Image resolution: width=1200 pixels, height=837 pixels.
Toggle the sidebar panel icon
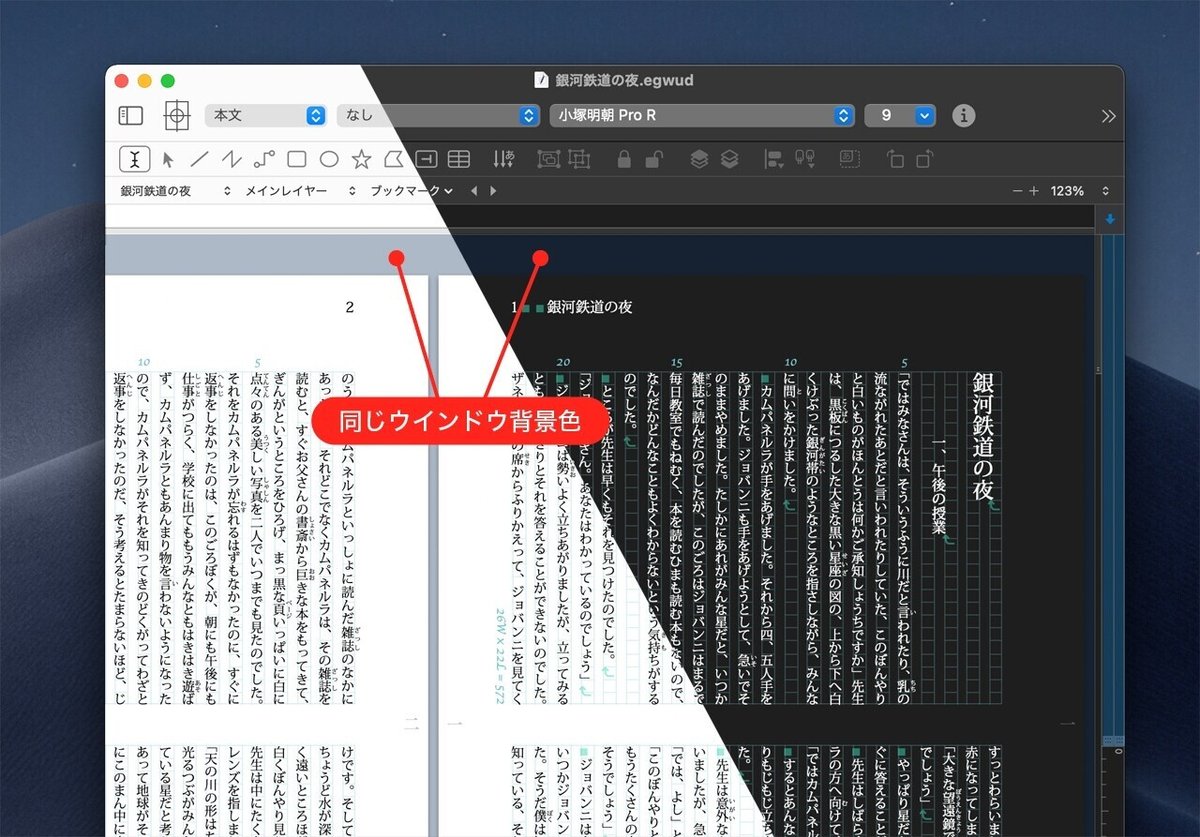point(132,115)
